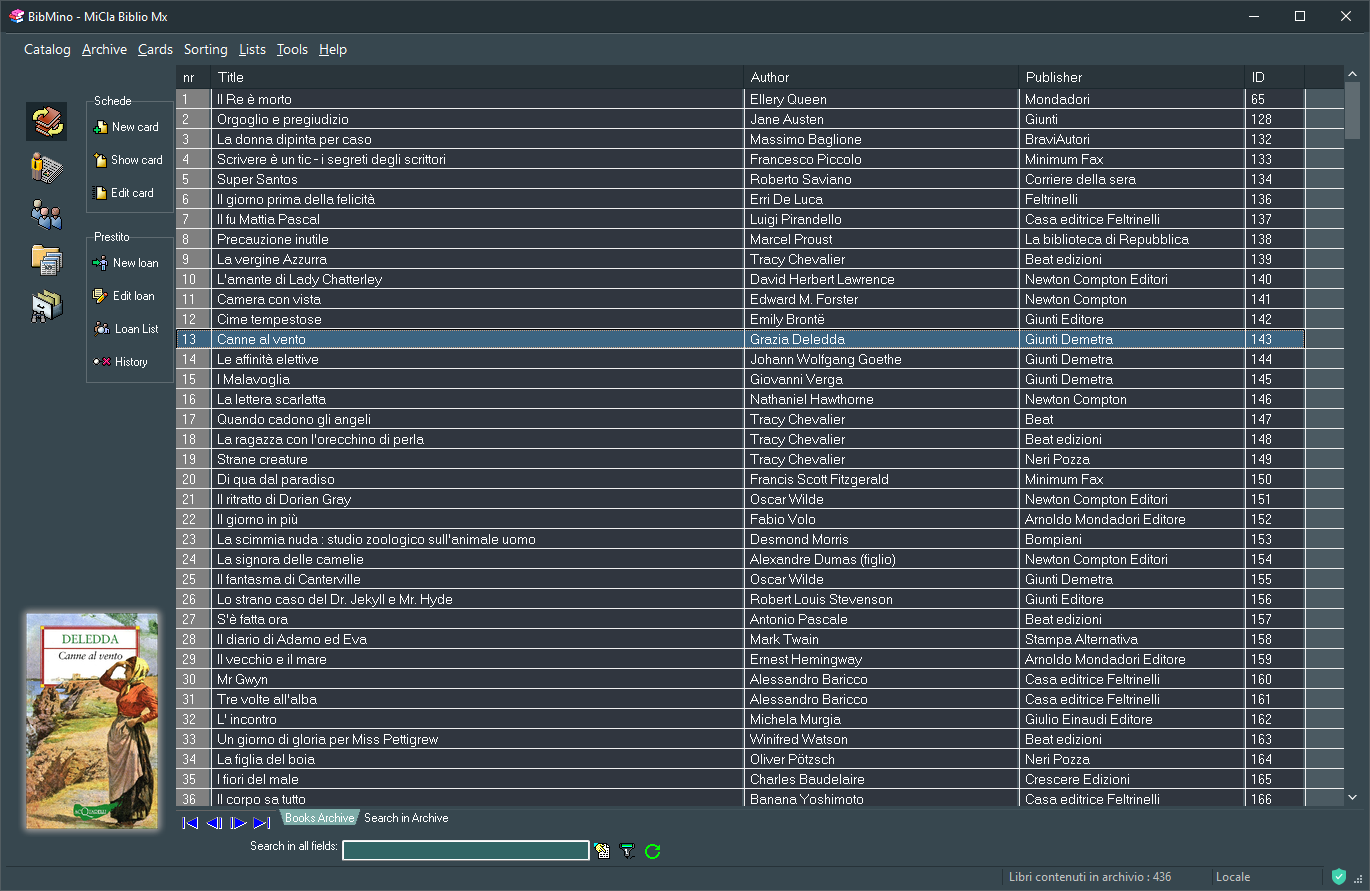Viewport: 1370px width, 891px height.
Task: Open the filter icon near the search box
Action: pos(627,851)
